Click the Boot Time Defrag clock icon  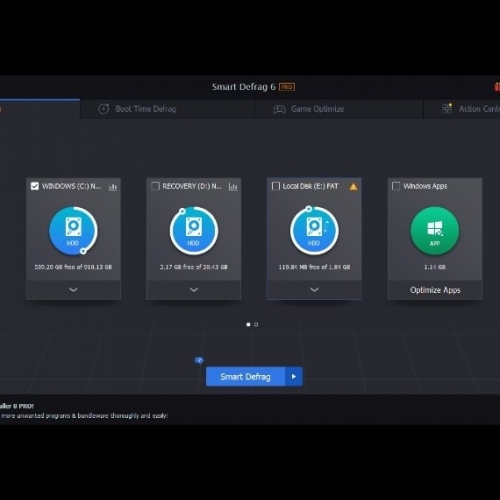(x=104, y=109)
